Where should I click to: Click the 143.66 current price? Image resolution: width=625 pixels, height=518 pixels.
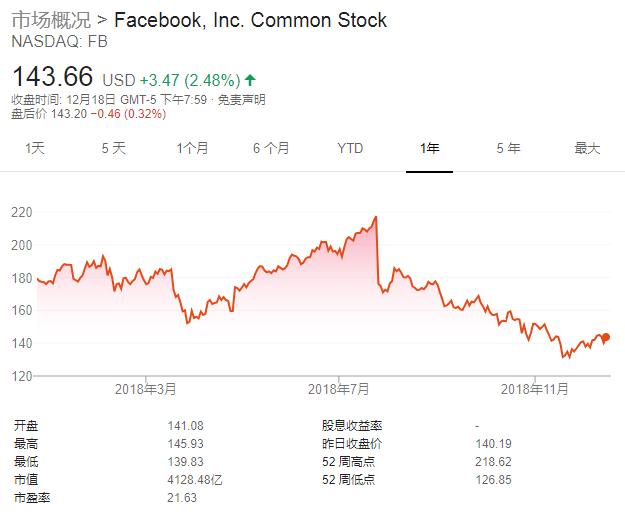tap(52, 77)
